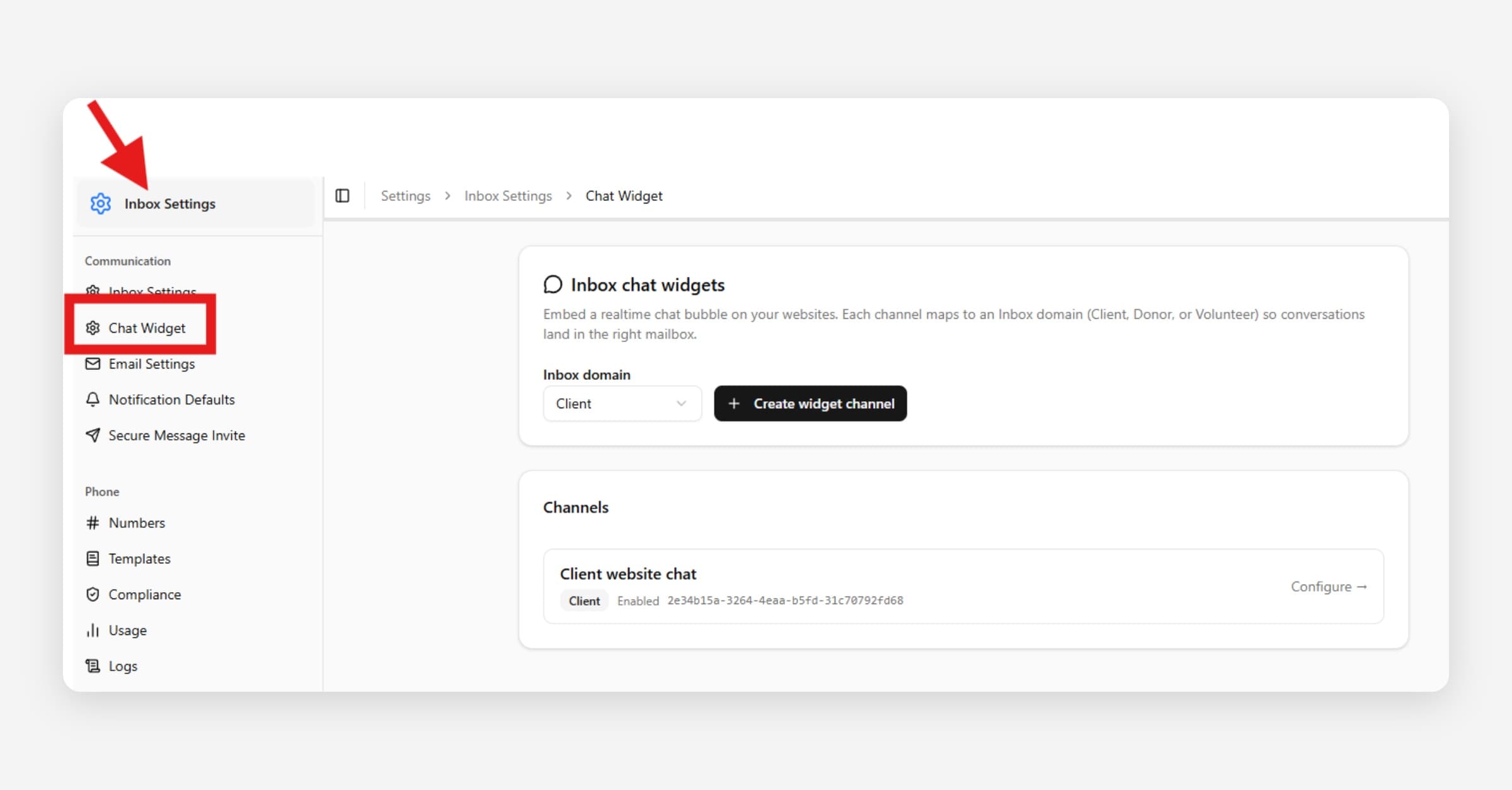Image resolution: width=1512 pixels, height=790 pixels.
Task: Open Email Settings in the sidebar
Action: (152, 364)
